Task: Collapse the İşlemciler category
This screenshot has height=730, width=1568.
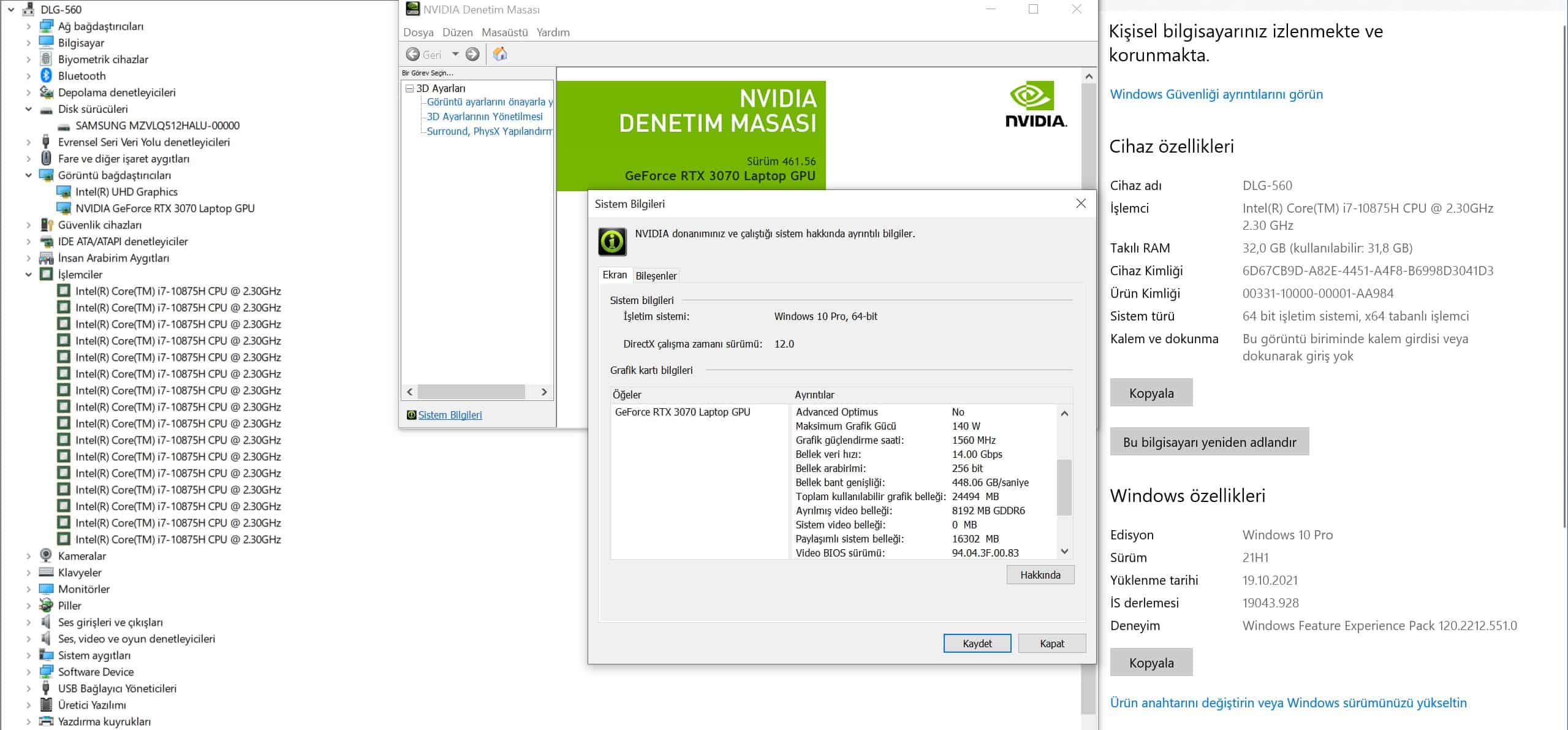Action: tap(28, 274)
